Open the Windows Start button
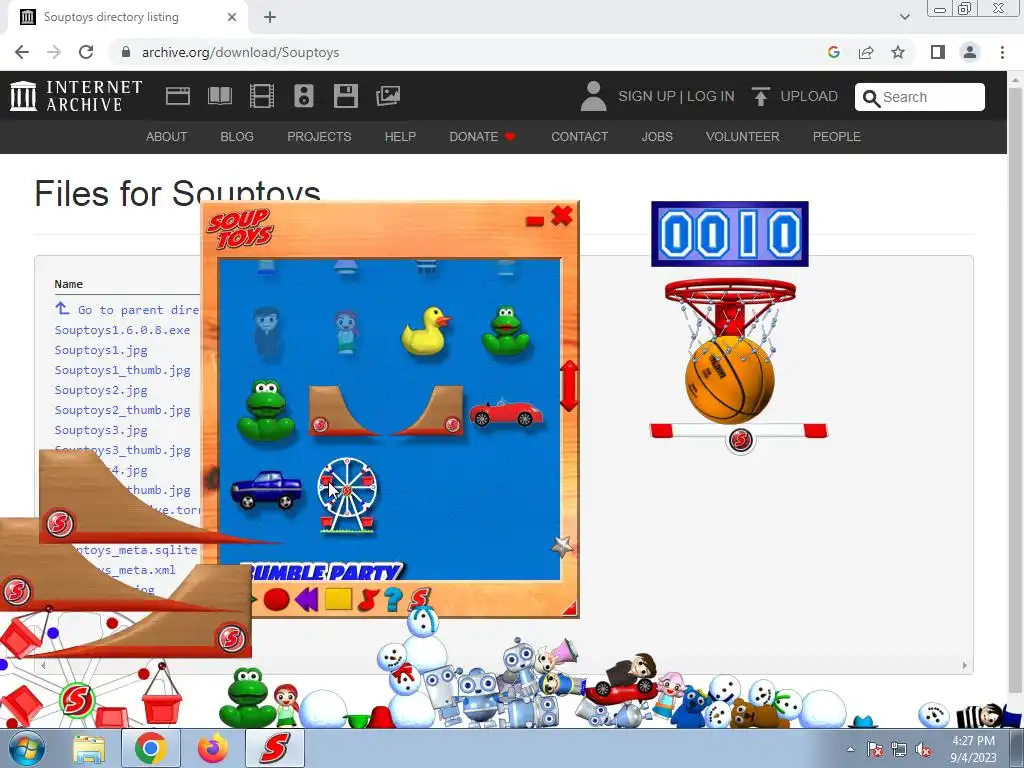Screen dimensions: 1024x768 [27, 748]
